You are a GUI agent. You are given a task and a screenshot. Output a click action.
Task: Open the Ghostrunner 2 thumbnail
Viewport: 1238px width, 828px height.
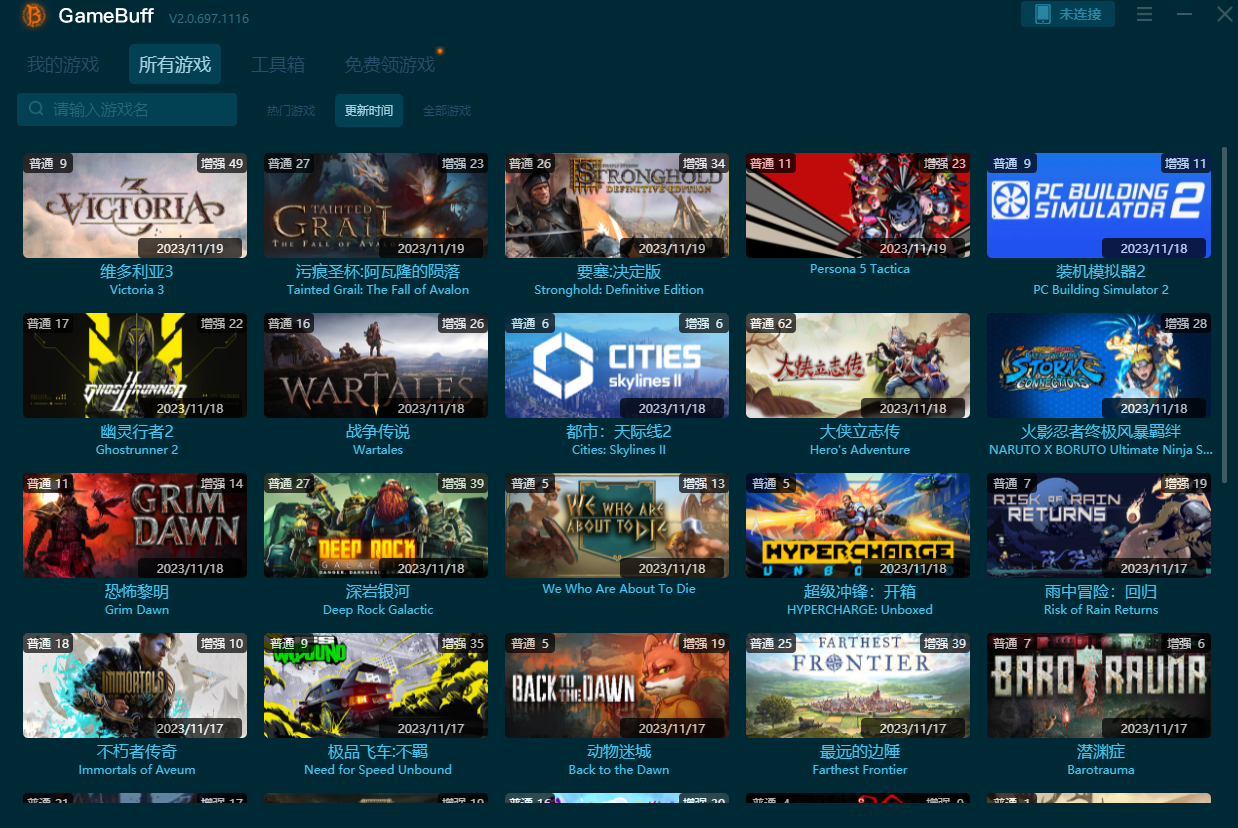(x=135, y=365)
